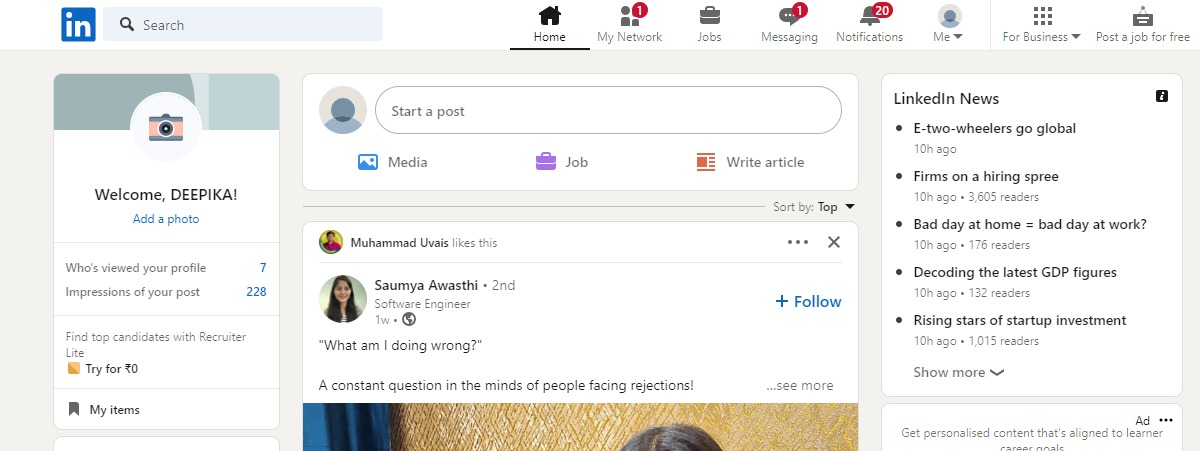Open Bad day at home news story
The width and height of the screenshot is (1200, 451).
point(1030,224)
